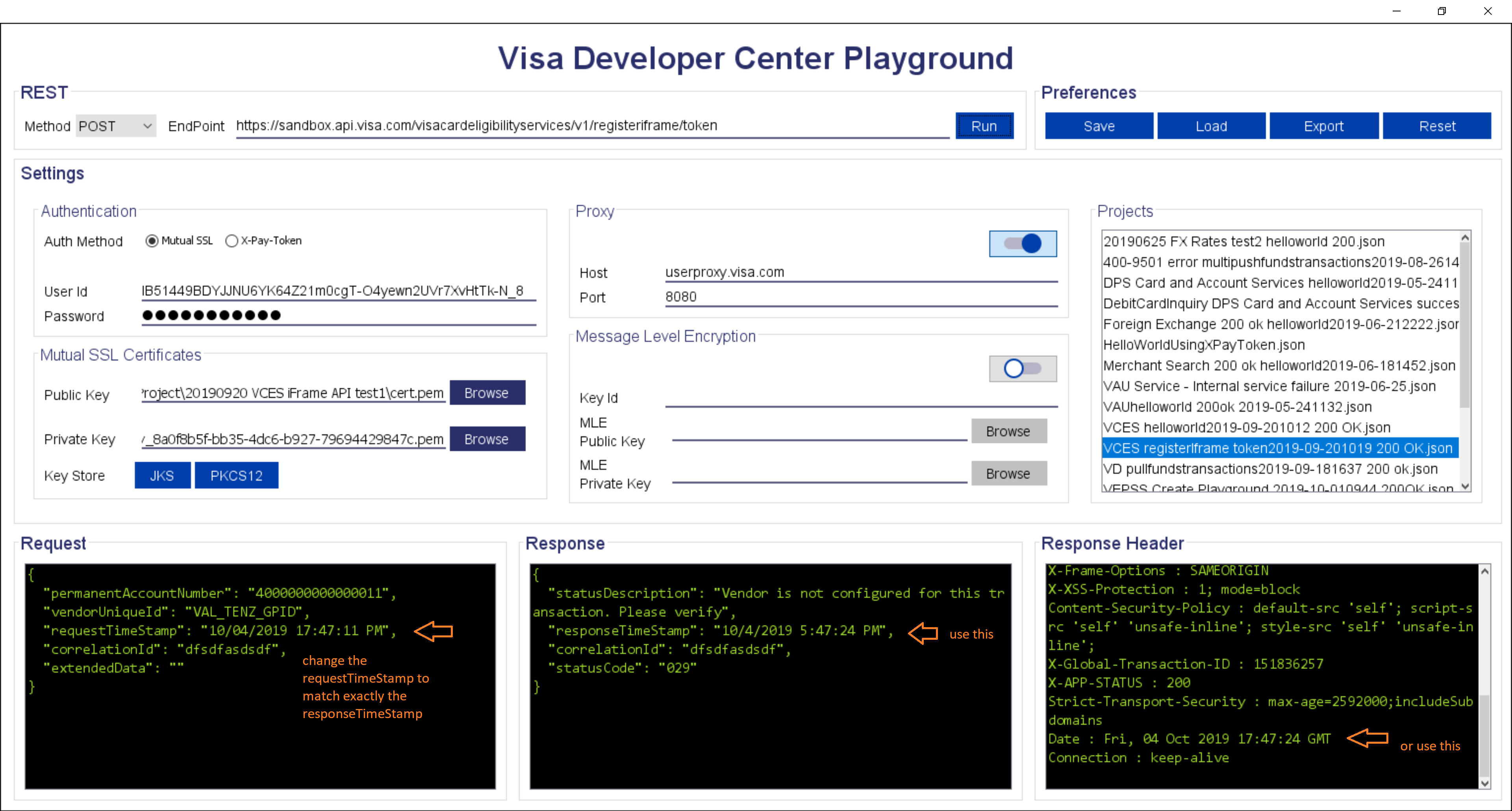Screen dimensions: 1512x811
Task: Select Mutual SSL auth method
Action: click(179, 241)
